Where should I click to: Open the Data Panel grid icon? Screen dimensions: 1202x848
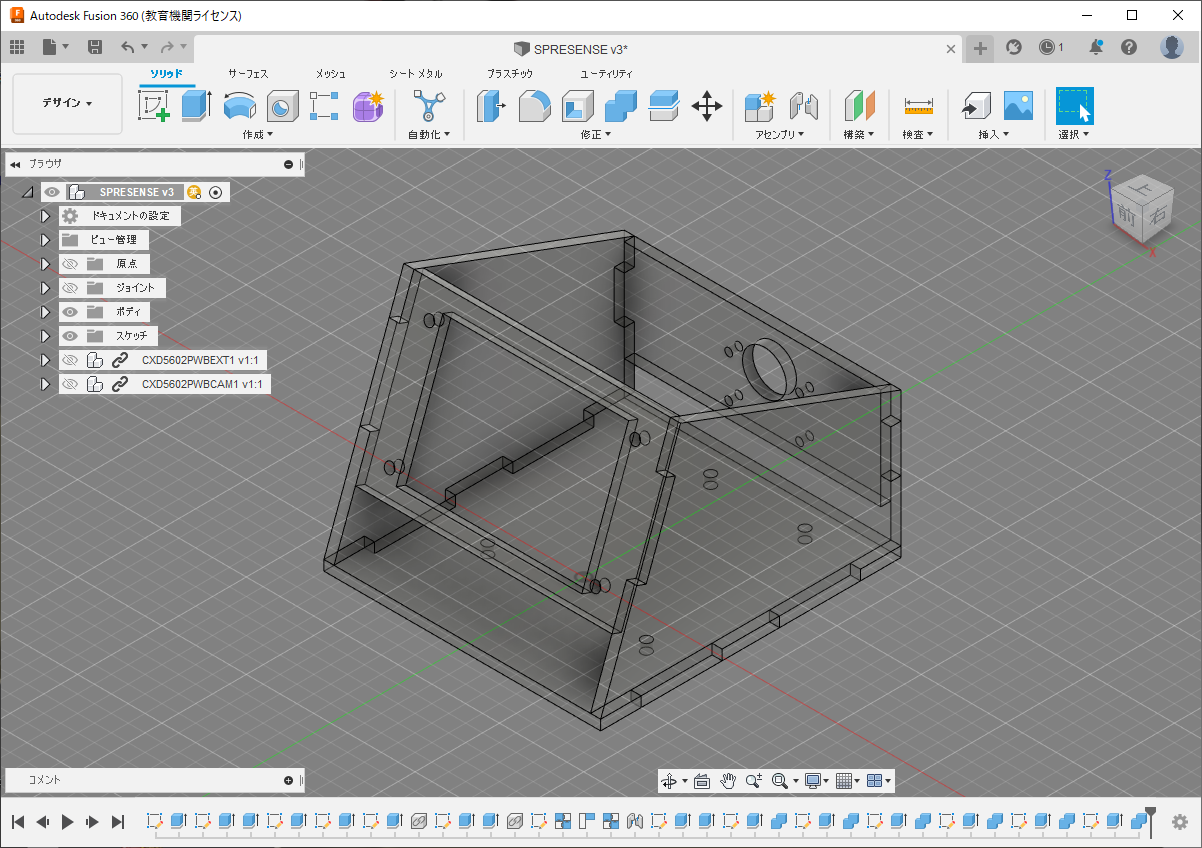tap(17, 47)
